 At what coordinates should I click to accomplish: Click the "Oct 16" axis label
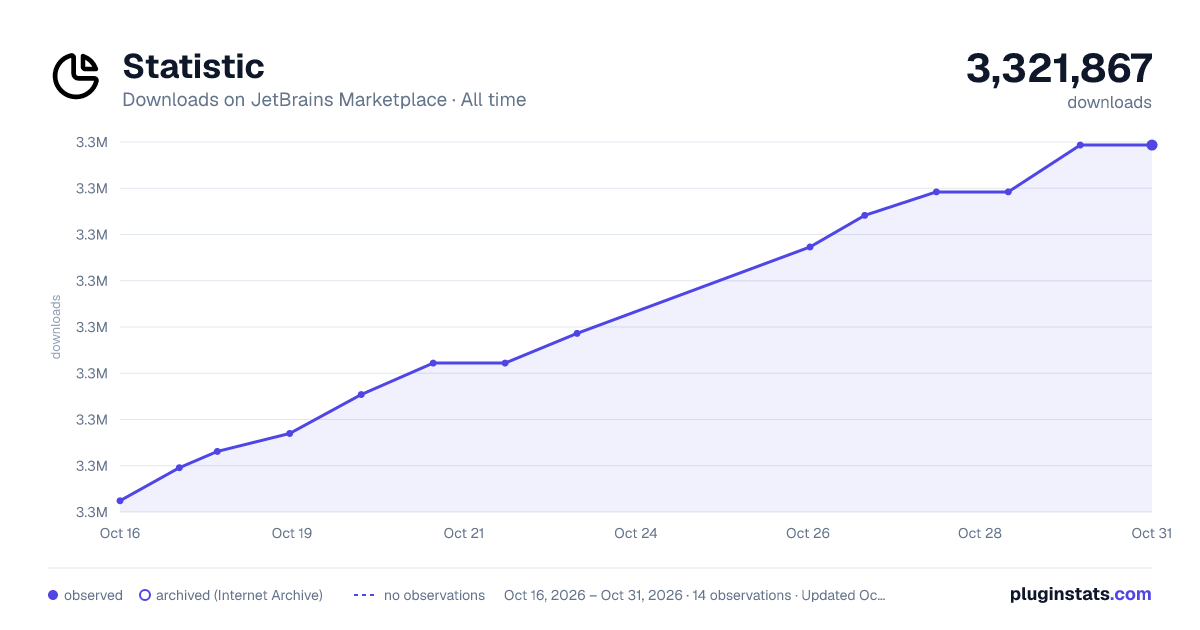tap(120, 533)
